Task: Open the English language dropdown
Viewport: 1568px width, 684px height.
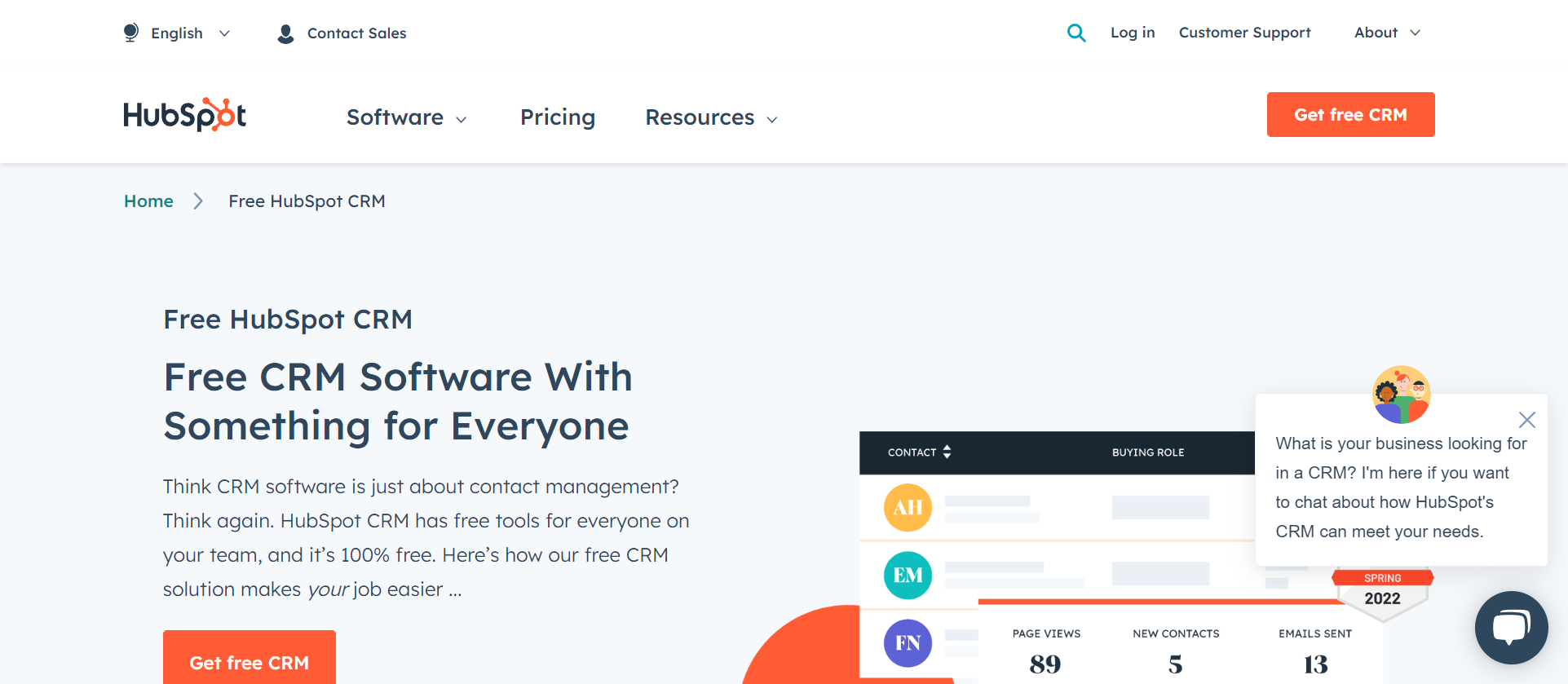Action: point(190,33)
